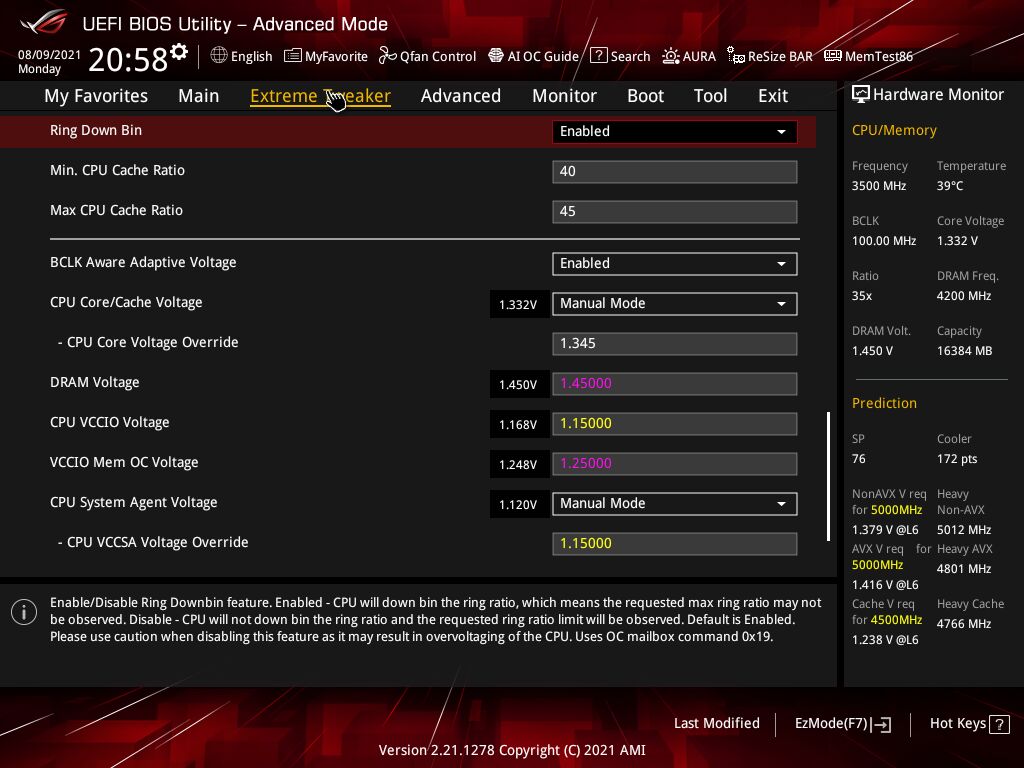Open Search question mark icon
The image size is (1024, 768).
(x=598, y=56)
